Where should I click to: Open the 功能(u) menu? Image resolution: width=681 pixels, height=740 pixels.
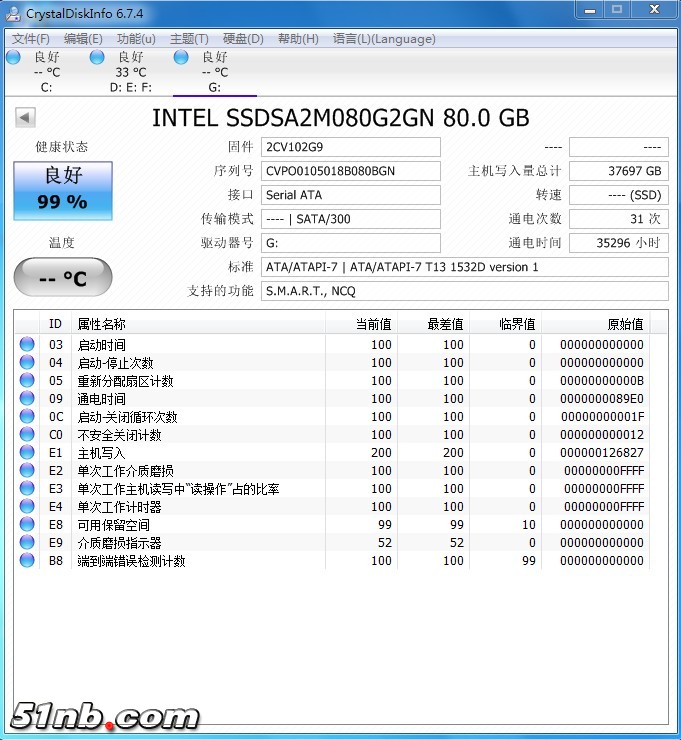pos(136,39)
